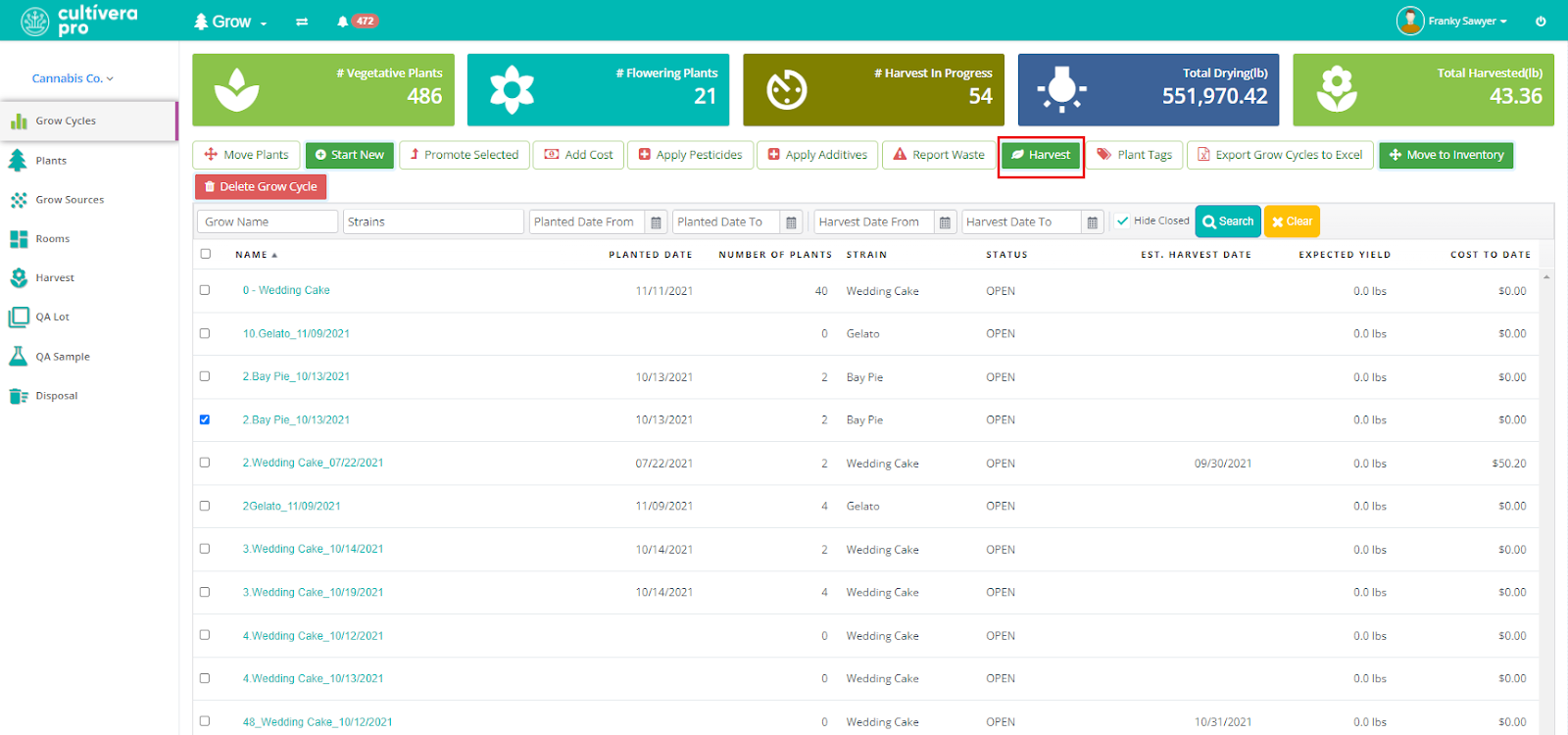Open the 0 - Wedding Cake grow cycle link
1568x735 pixels.
click(286, 290)
